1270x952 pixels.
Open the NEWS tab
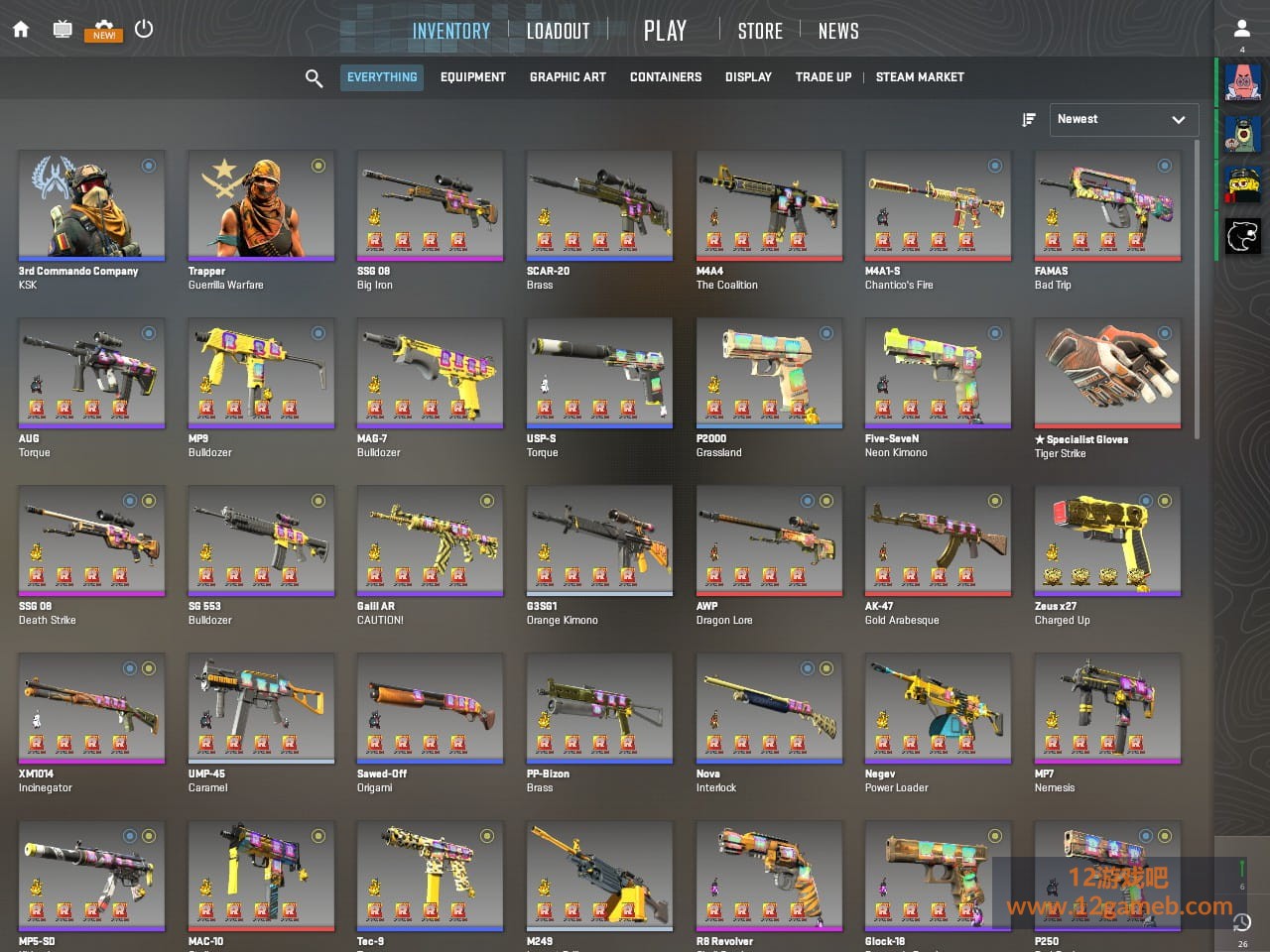(x=838, y=31)
